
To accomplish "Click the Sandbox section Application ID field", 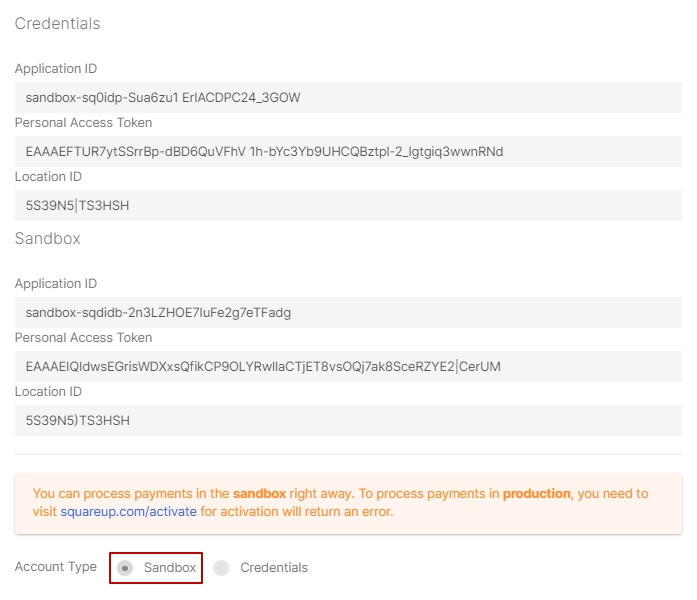I will pyautogui.click(x=347, y=312).
